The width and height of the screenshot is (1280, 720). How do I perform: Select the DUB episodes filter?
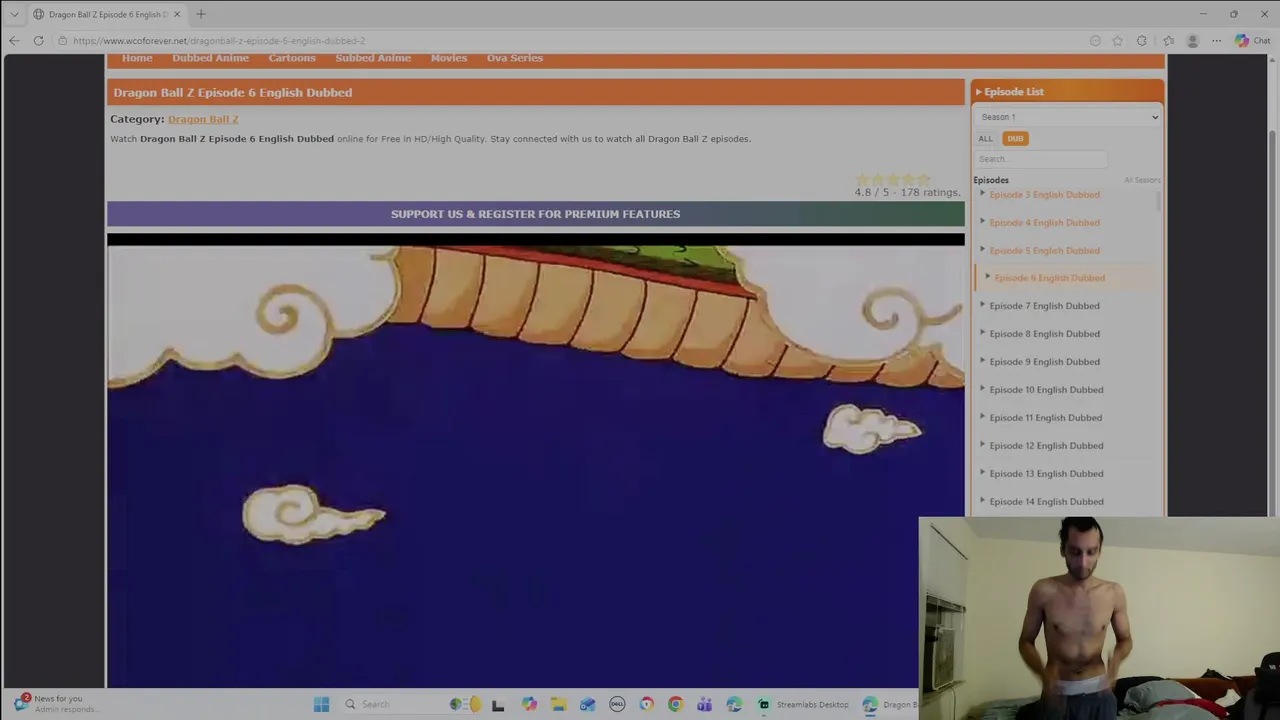(x=1015, y=139)
